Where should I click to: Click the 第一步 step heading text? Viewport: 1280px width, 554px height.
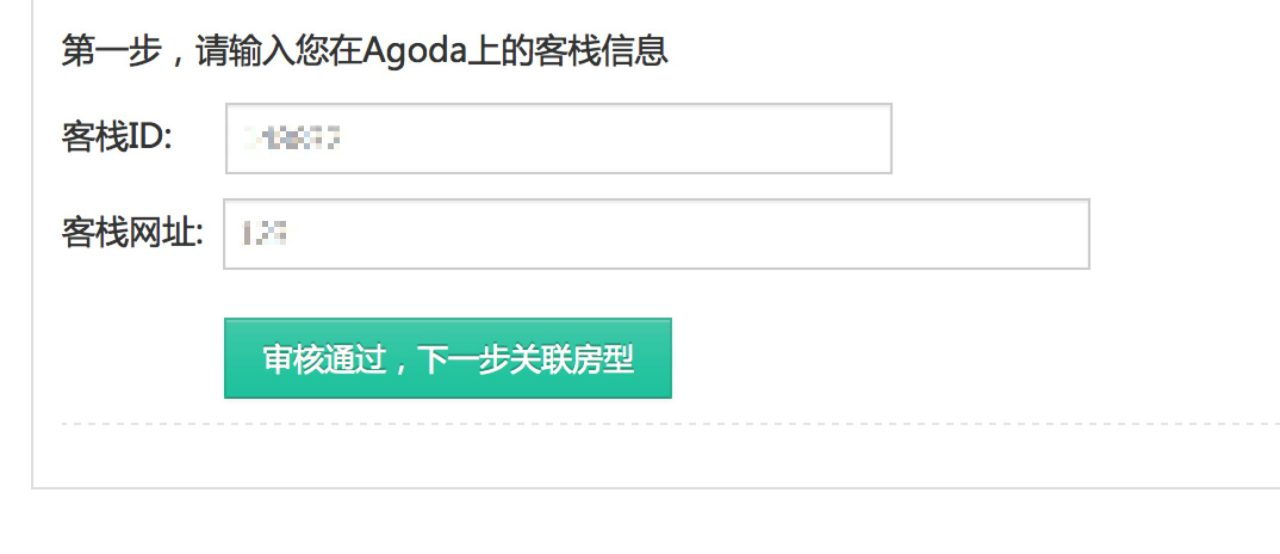(x=111, y=51)
